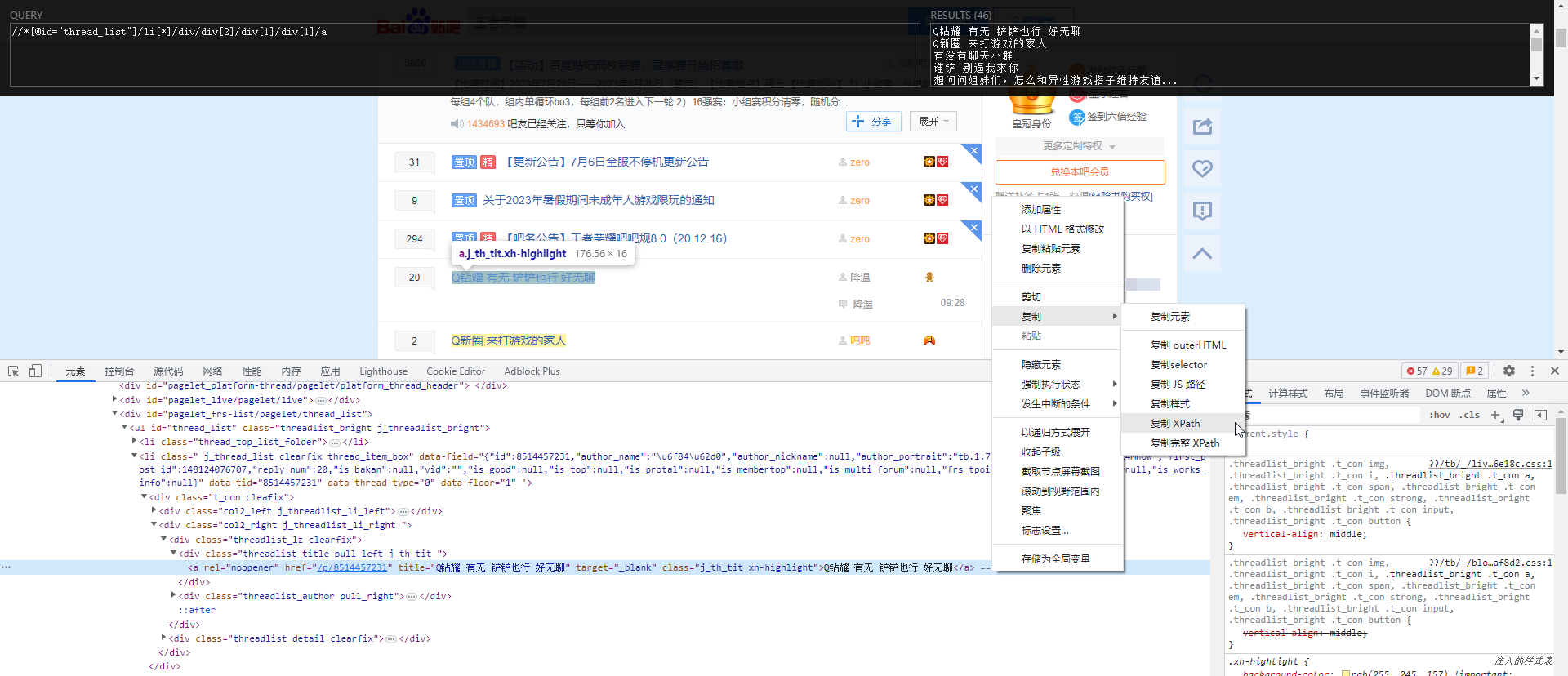Screen dimensions: 1568x676
Task: Open the 事件监听器 tab
Action: (x=1384, y=394)
